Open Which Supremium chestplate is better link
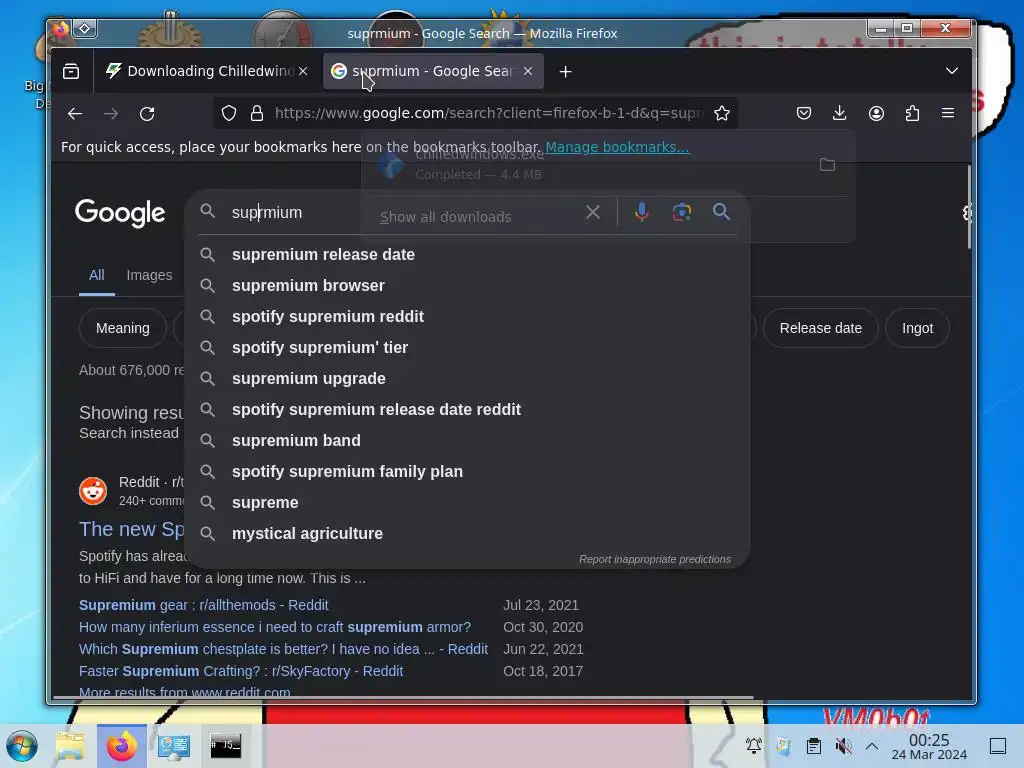 coord(283,649)
